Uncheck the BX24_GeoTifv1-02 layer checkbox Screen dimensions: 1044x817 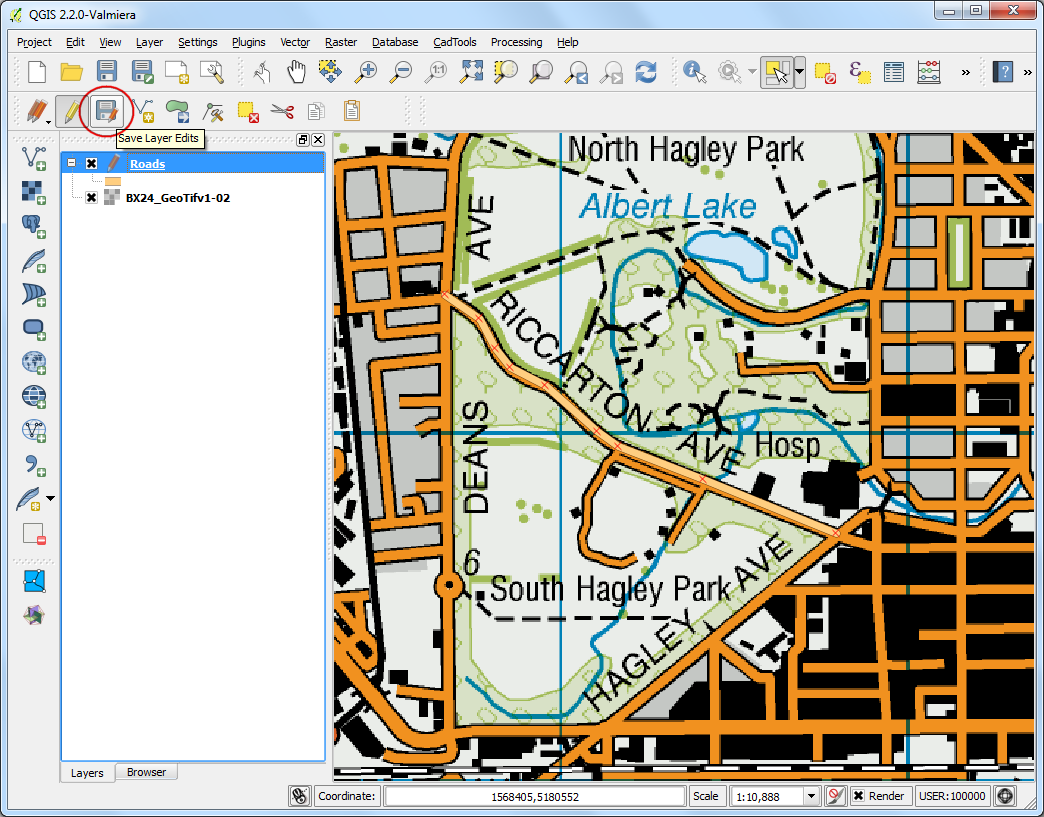click(x=92, y=198)
